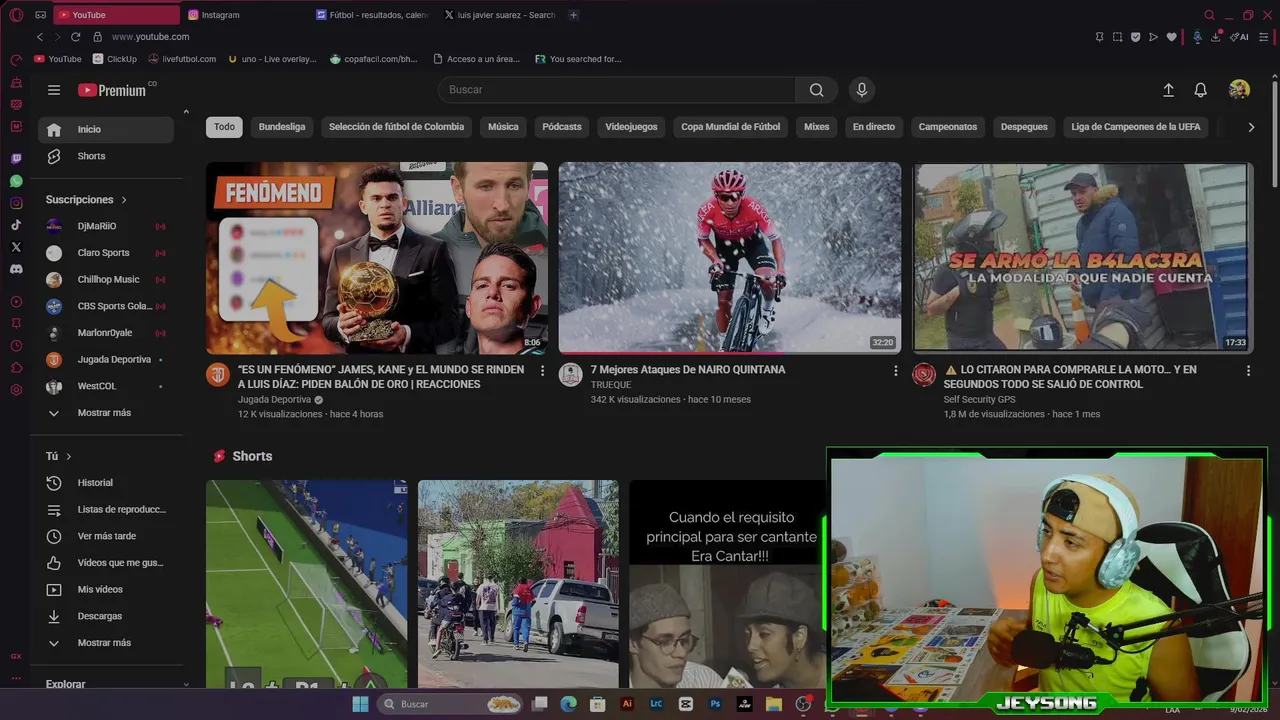Show more subscriptions under WestCOL
This screenshot has height=720, width=1280.
tap(105, 413)
